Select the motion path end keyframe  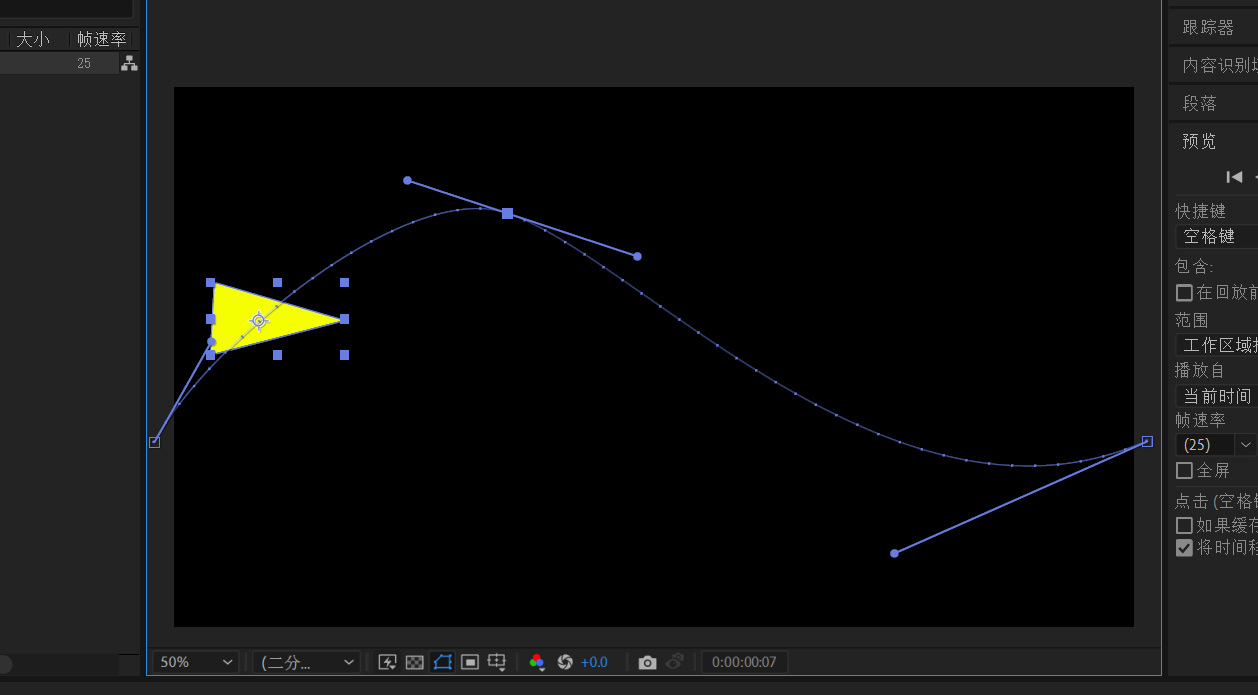(x=1147, y=441)
